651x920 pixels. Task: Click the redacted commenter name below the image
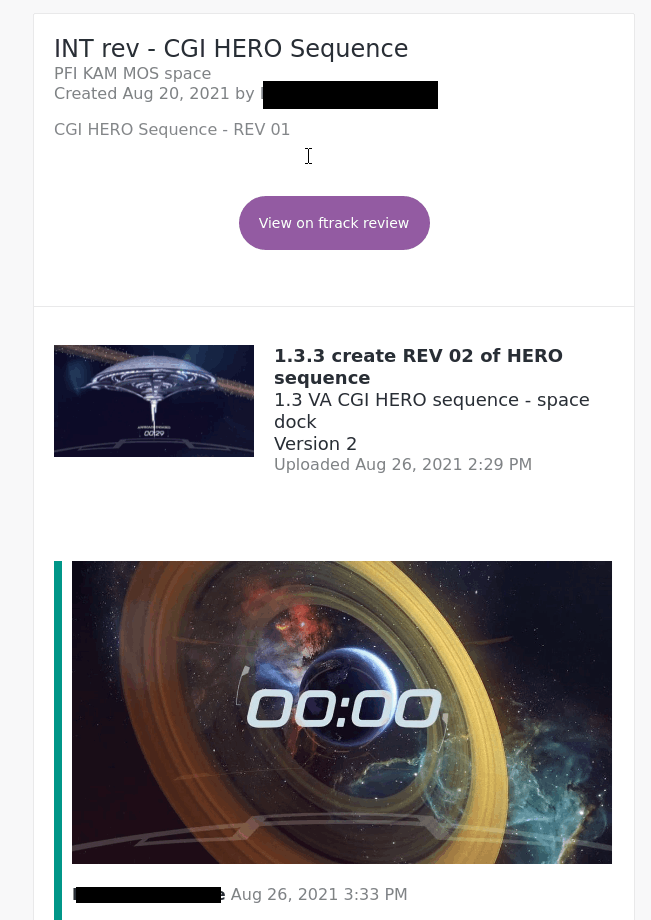(148, 895)
